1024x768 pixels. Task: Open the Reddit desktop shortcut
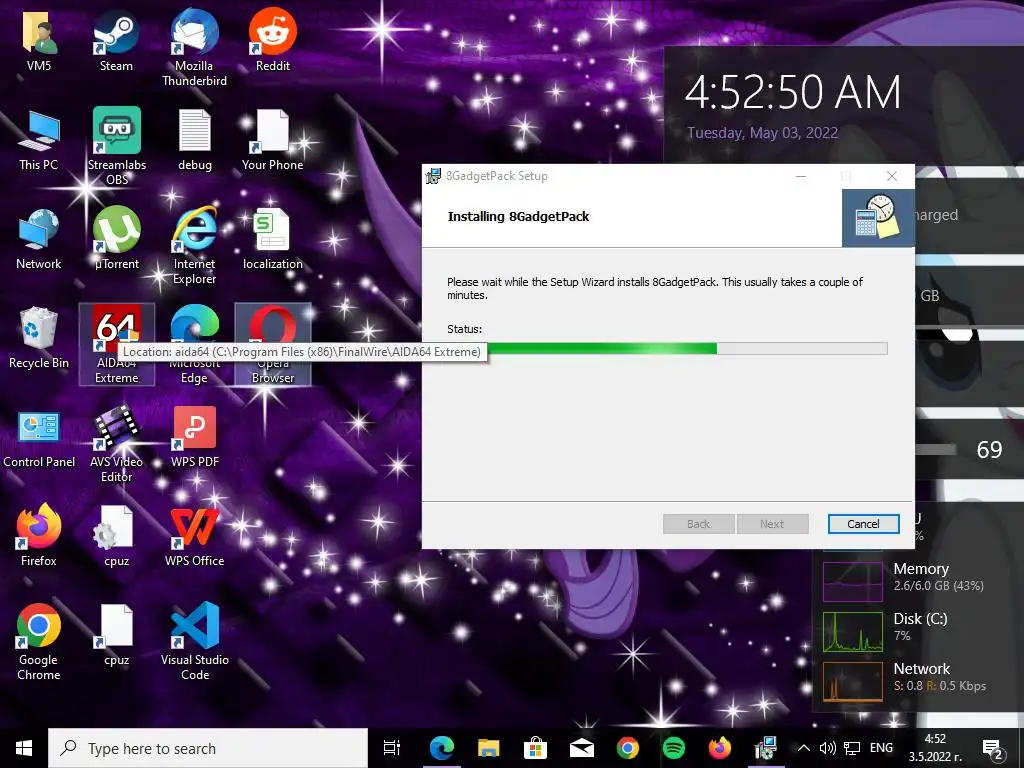coord(273,40)
